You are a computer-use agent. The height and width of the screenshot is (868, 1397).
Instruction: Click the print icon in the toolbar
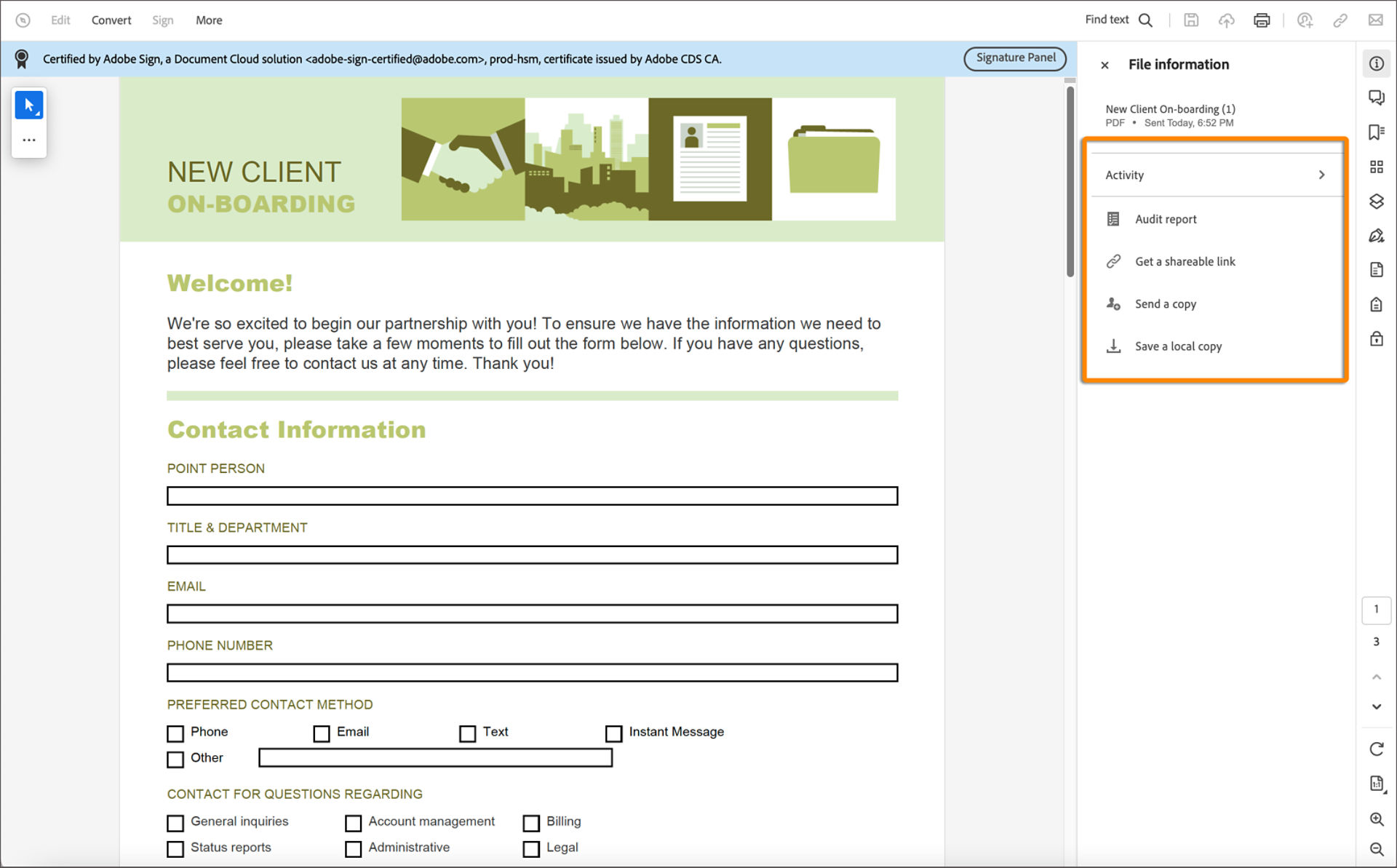[x=1261, y=20]
